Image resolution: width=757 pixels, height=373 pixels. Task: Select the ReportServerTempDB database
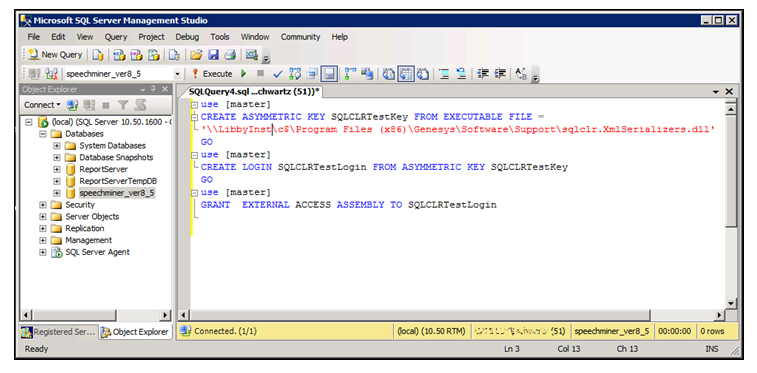click(118, 181)
